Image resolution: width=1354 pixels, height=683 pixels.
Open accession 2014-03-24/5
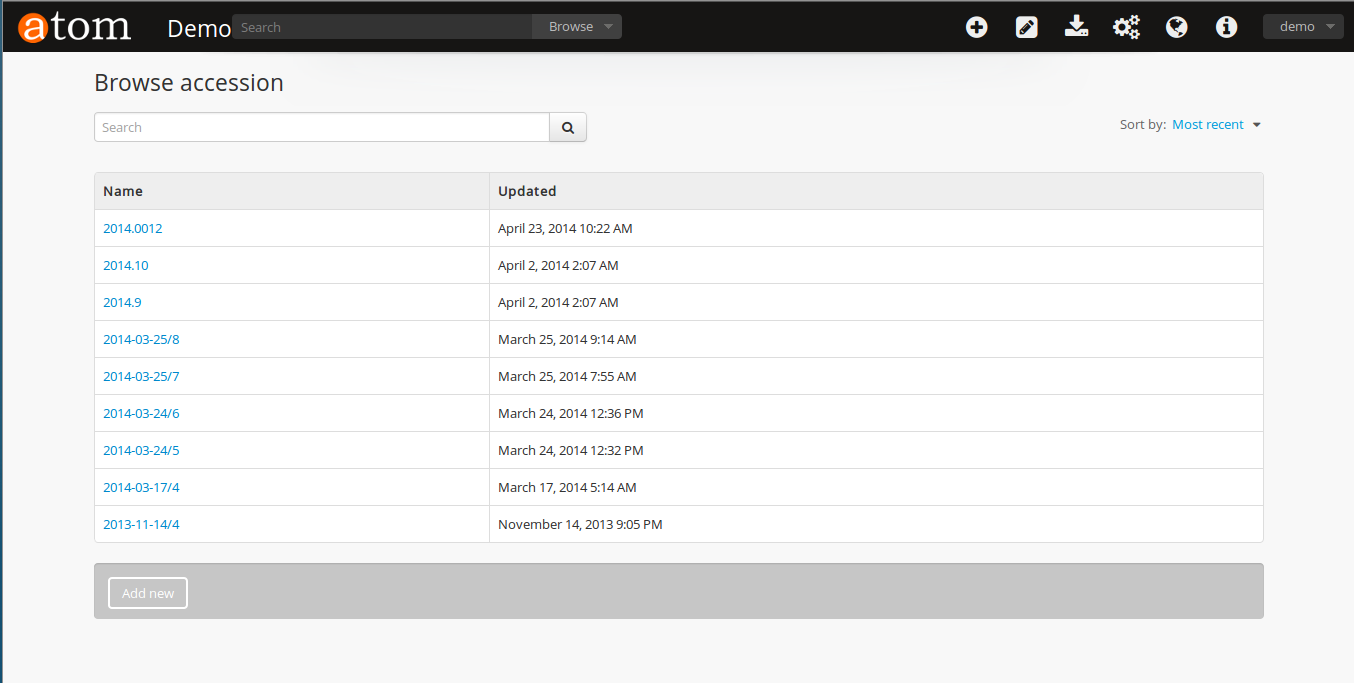[x=141, y=450]
